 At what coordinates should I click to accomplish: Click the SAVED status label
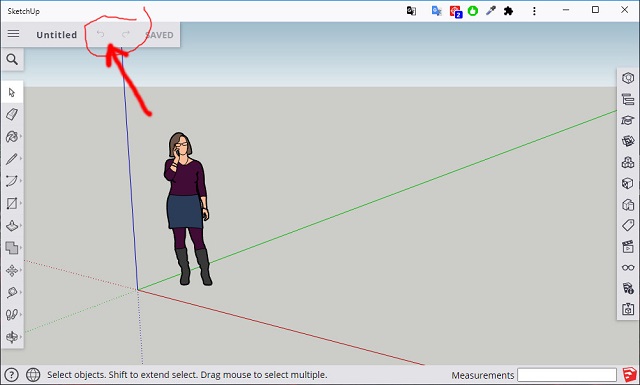coord(159,35)
